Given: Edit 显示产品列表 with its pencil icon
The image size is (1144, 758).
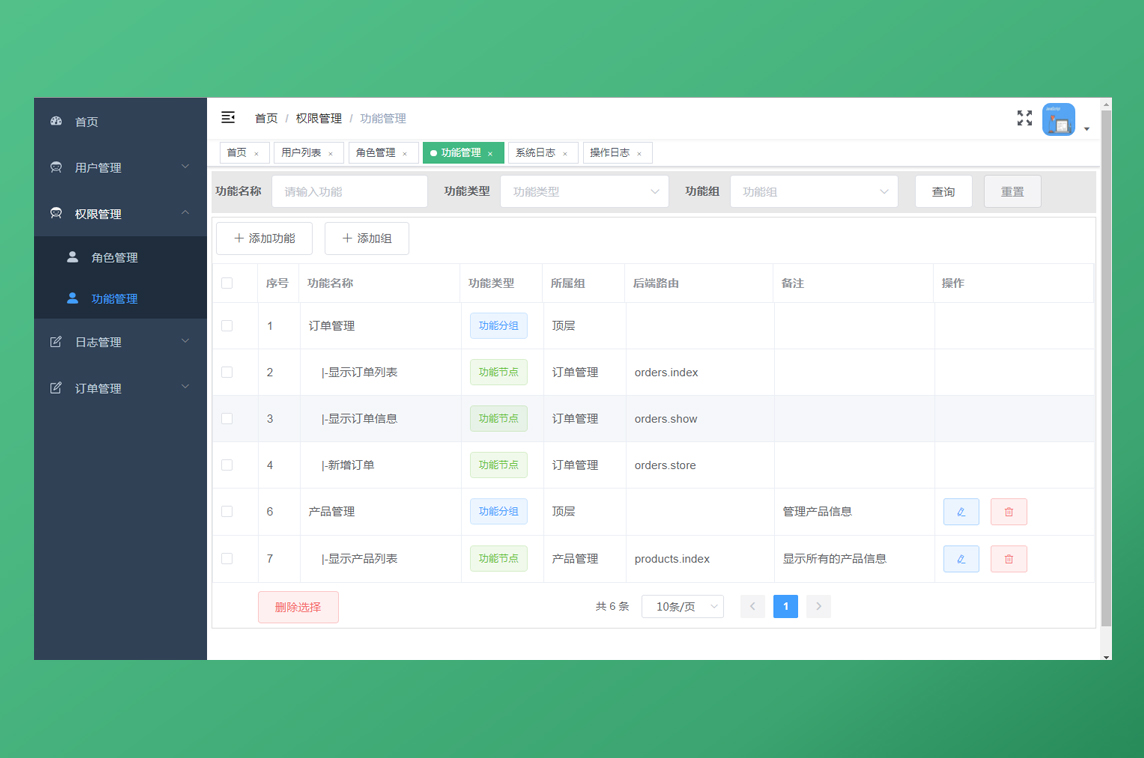Looking at the screenshot, I should (x=961, y=558).
